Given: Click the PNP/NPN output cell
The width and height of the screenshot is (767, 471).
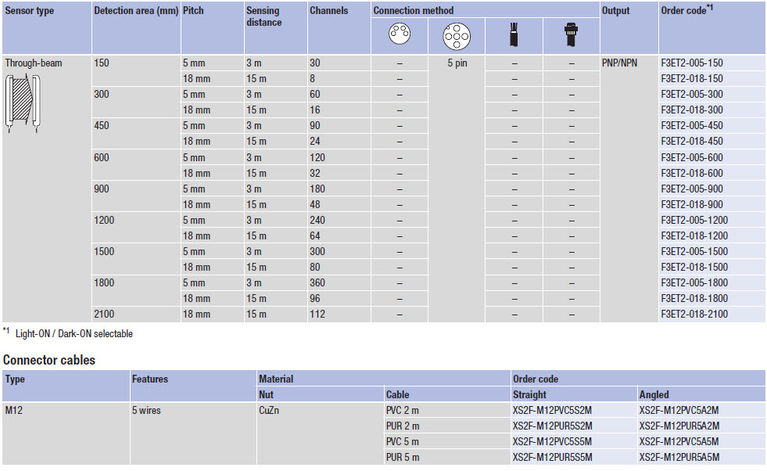Looking at the screenshot, I should pos(624,63).
